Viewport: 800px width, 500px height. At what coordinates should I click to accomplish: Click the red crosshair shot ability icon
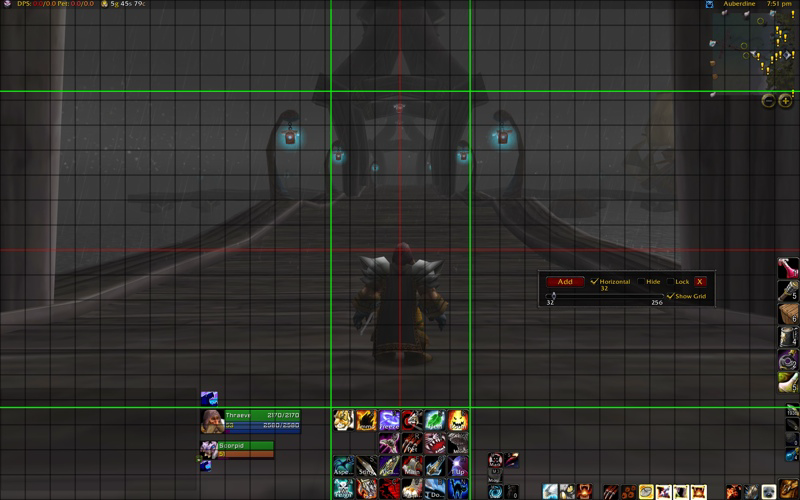412,420
